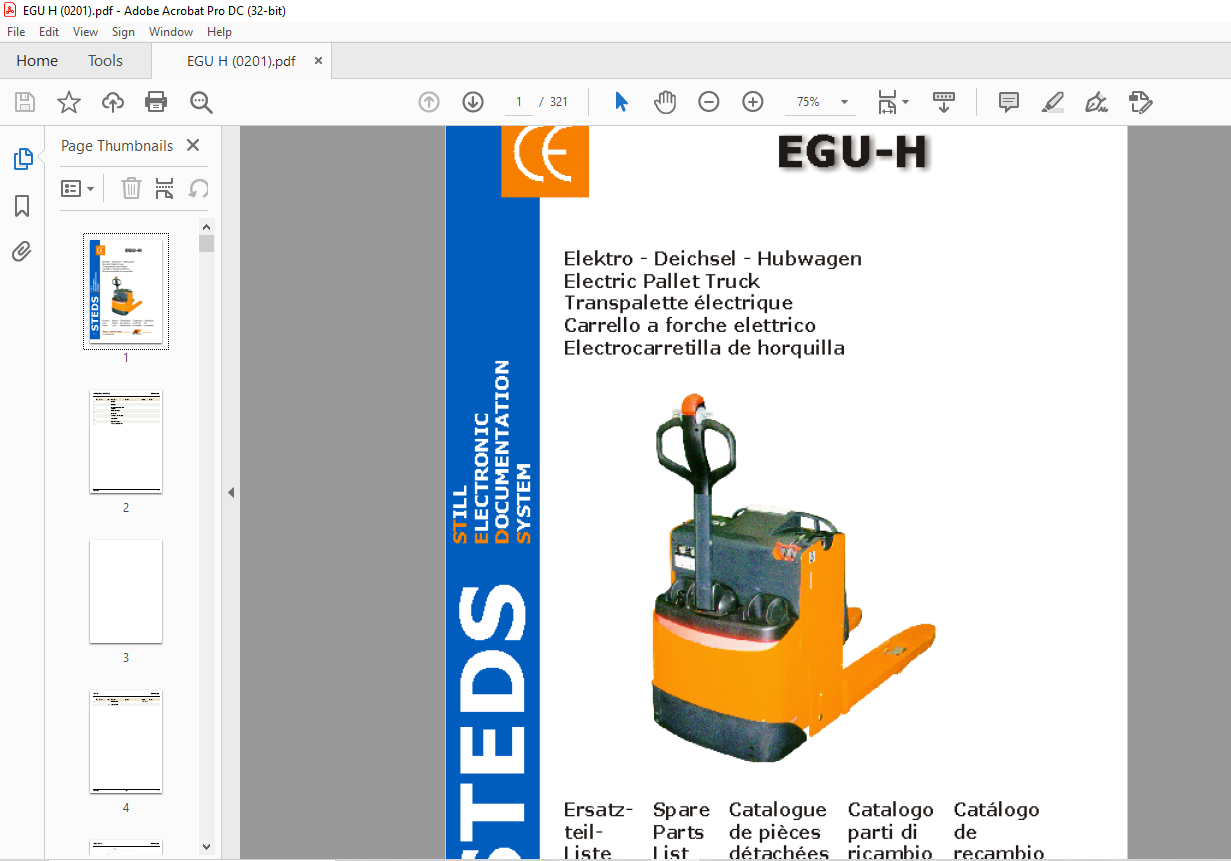Open the find text magnifier
Screen dimensions: 1231x861
(201, 102)
